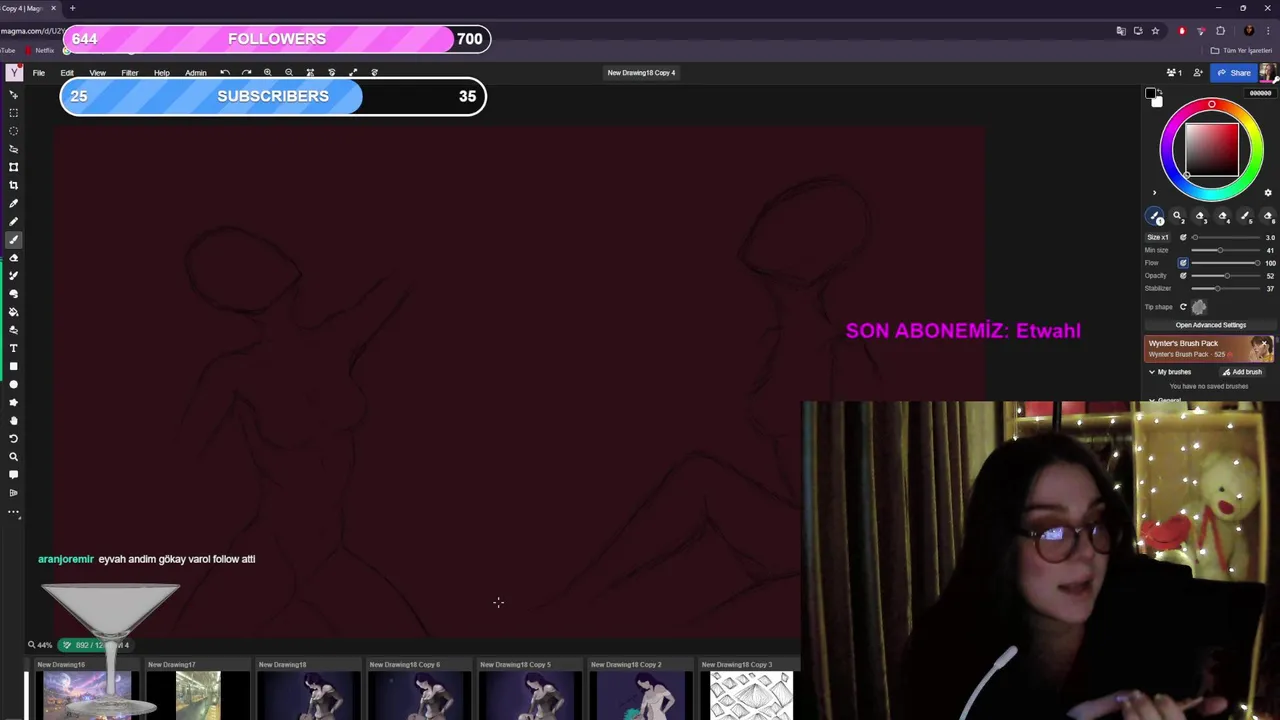Select the Rectangle selection tool

tap(14, 113)
